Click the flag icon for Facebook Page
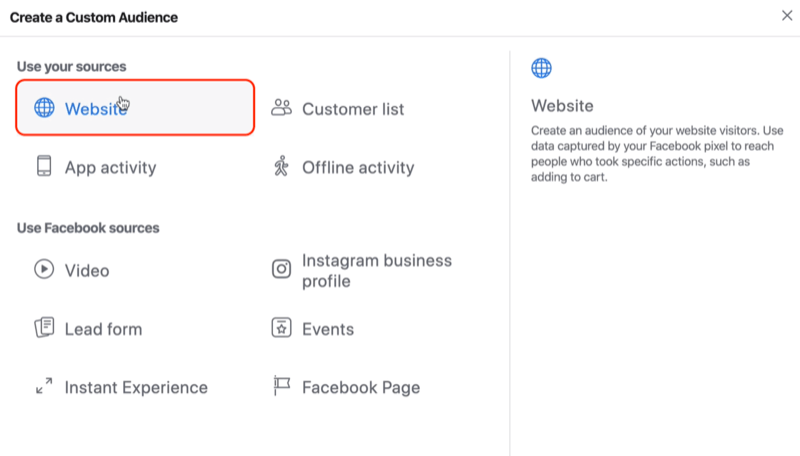This screenshot has height=456, width=800. point(282,386)
